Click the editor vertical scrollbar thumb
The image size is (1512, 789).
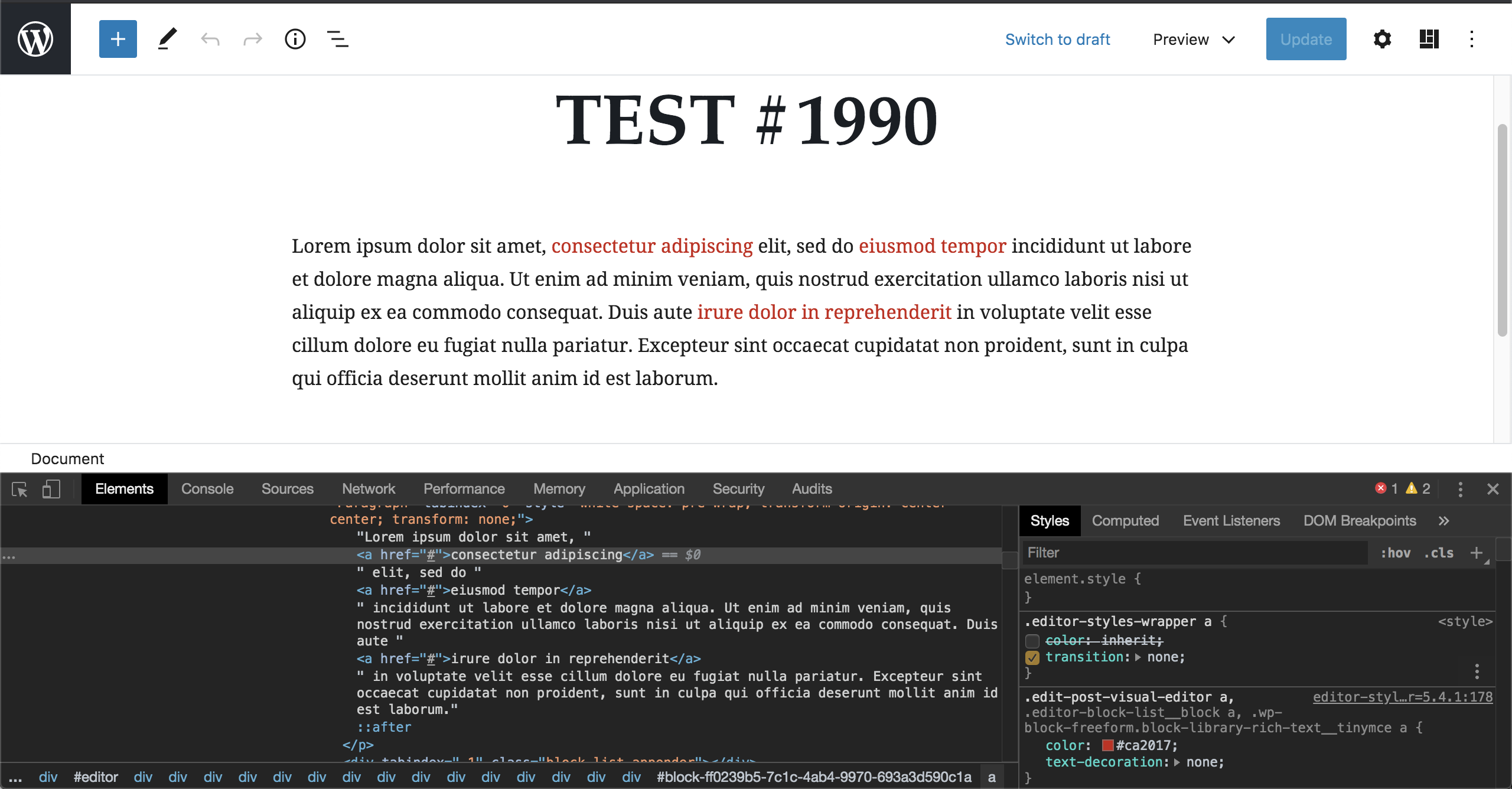1503,230
